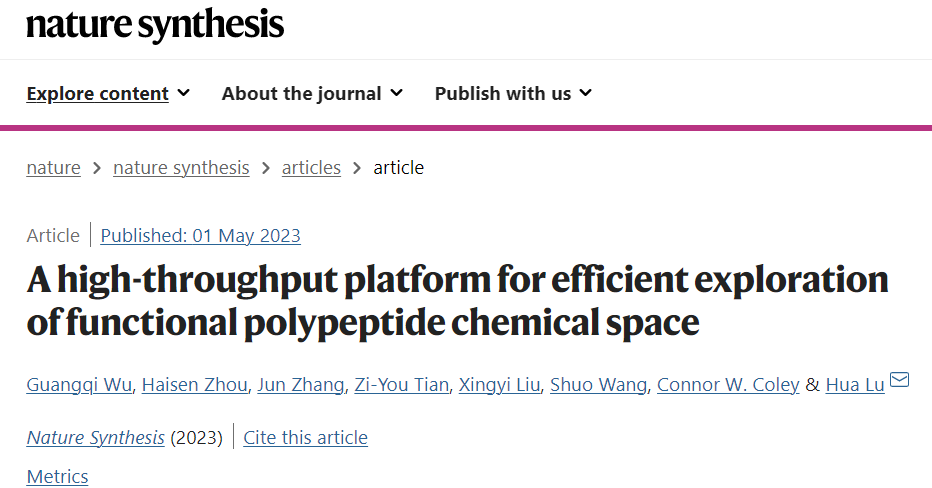932x488 pixels.
Task: Click the nature synthesis logo
Action: click(x=155, y=26)
